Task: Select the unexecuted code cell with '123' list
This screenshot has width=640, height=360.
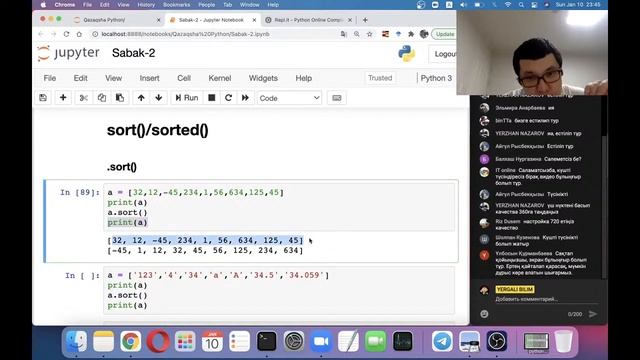Action: tap(279, 290)
